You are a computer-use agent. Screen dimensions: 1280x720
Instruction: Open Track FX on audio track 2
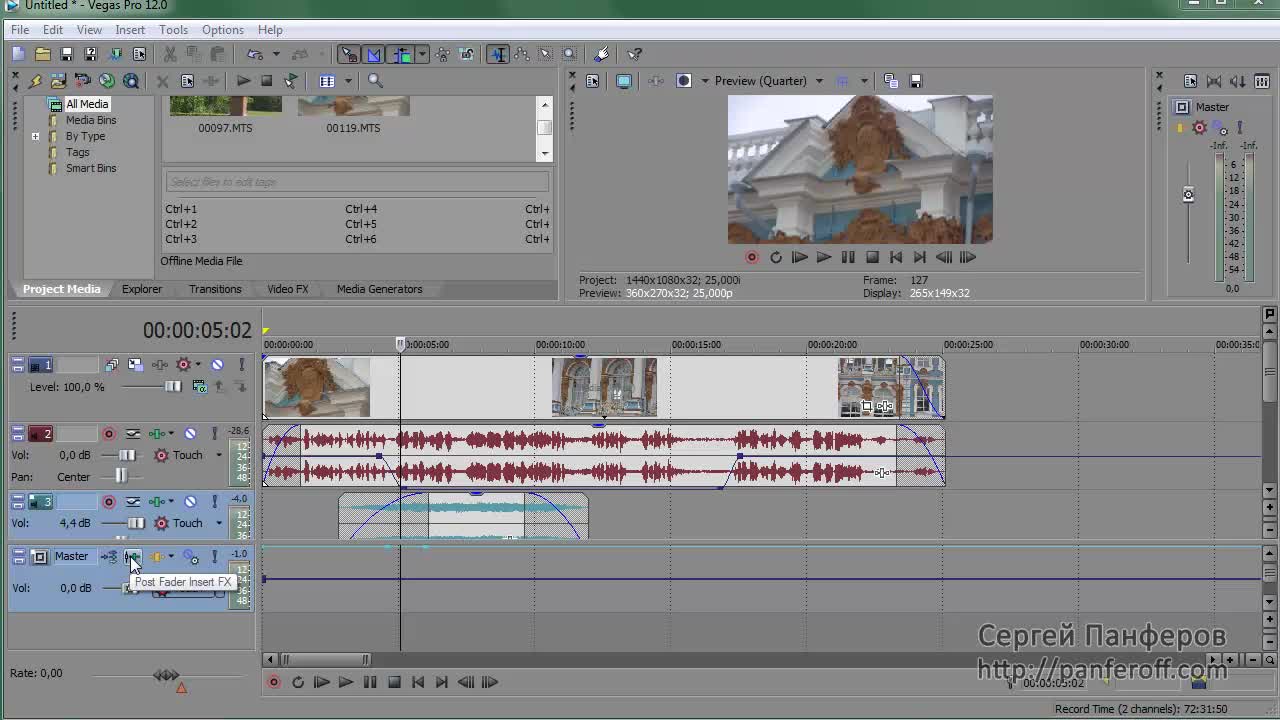158,434
